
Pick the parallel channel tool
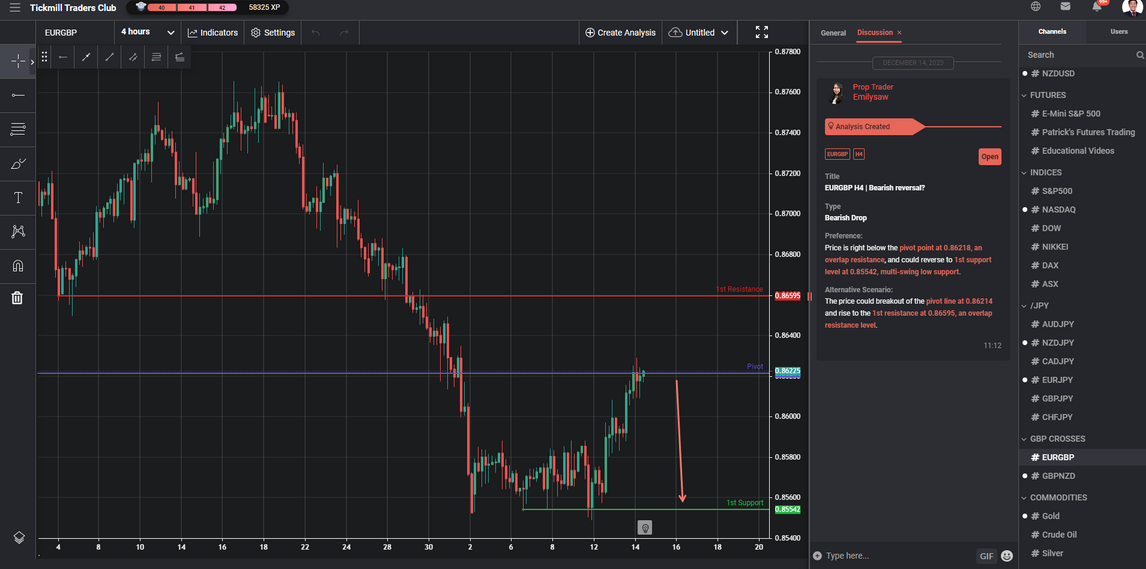(x=133, y=56)
